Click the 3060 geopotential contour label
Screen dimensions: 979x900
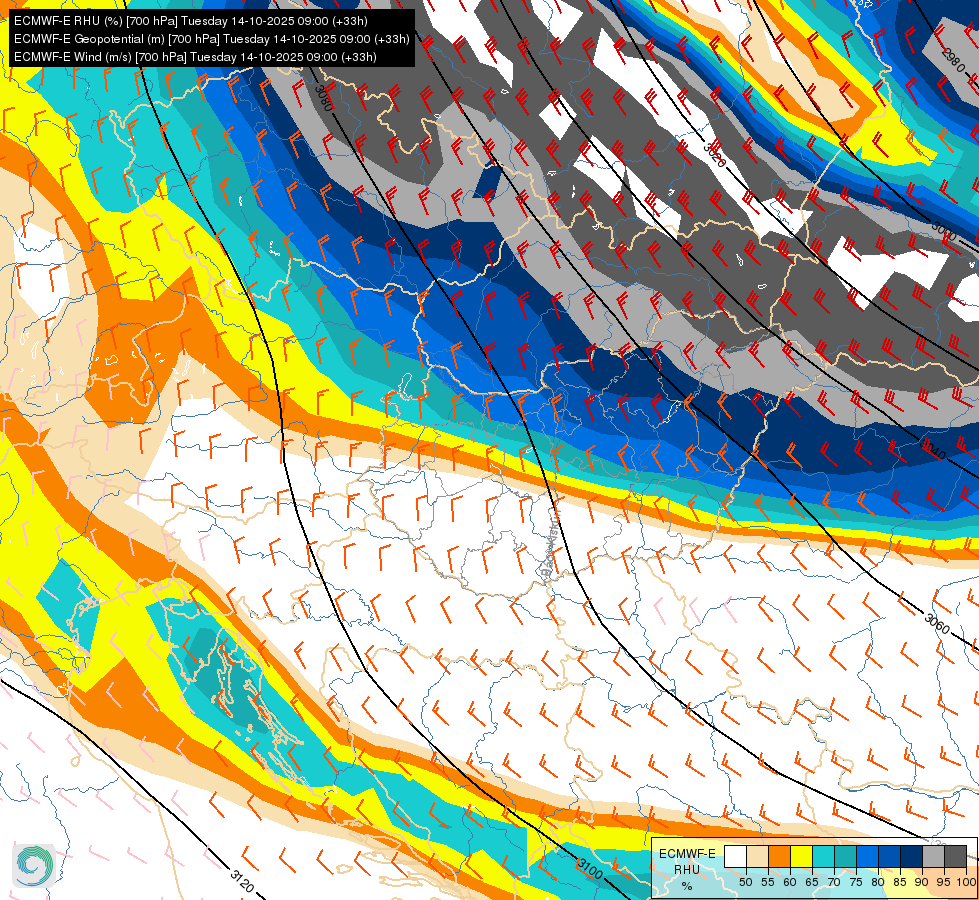coord(937,623)
